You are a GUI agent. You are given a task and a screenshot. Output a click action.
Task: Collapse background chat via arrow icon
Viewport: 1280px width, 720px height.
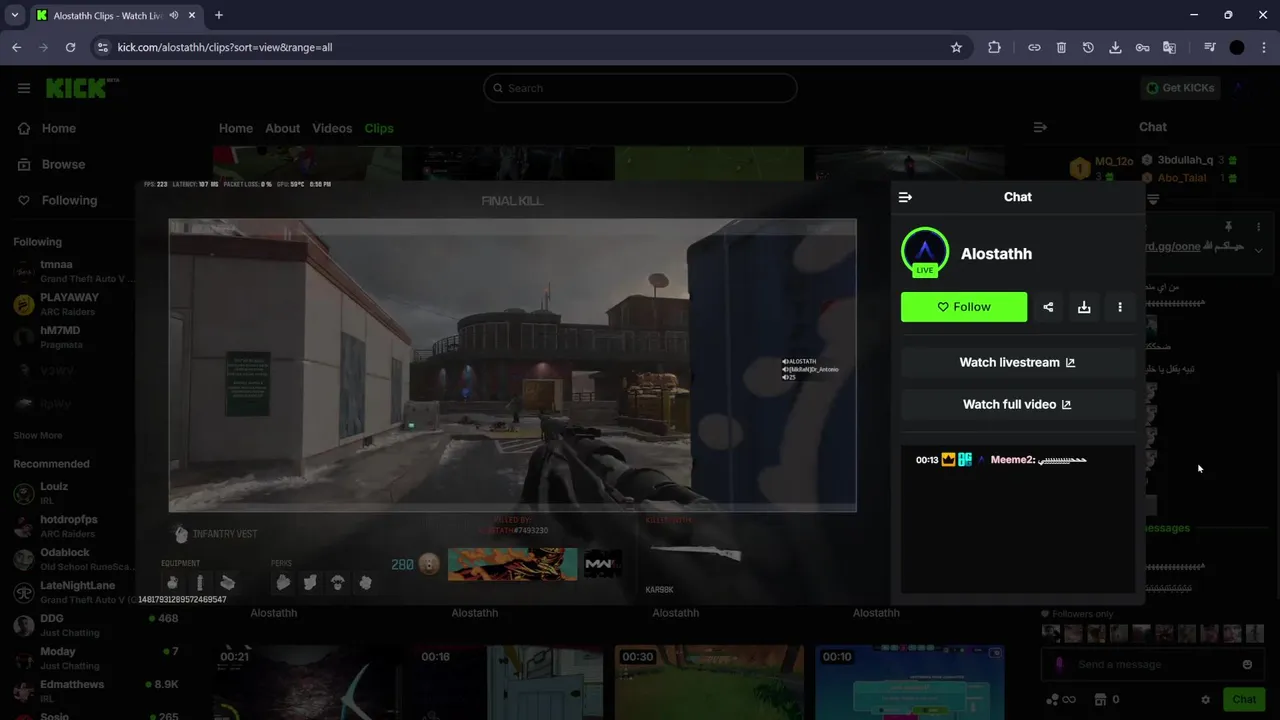(x=1040, y=127)
